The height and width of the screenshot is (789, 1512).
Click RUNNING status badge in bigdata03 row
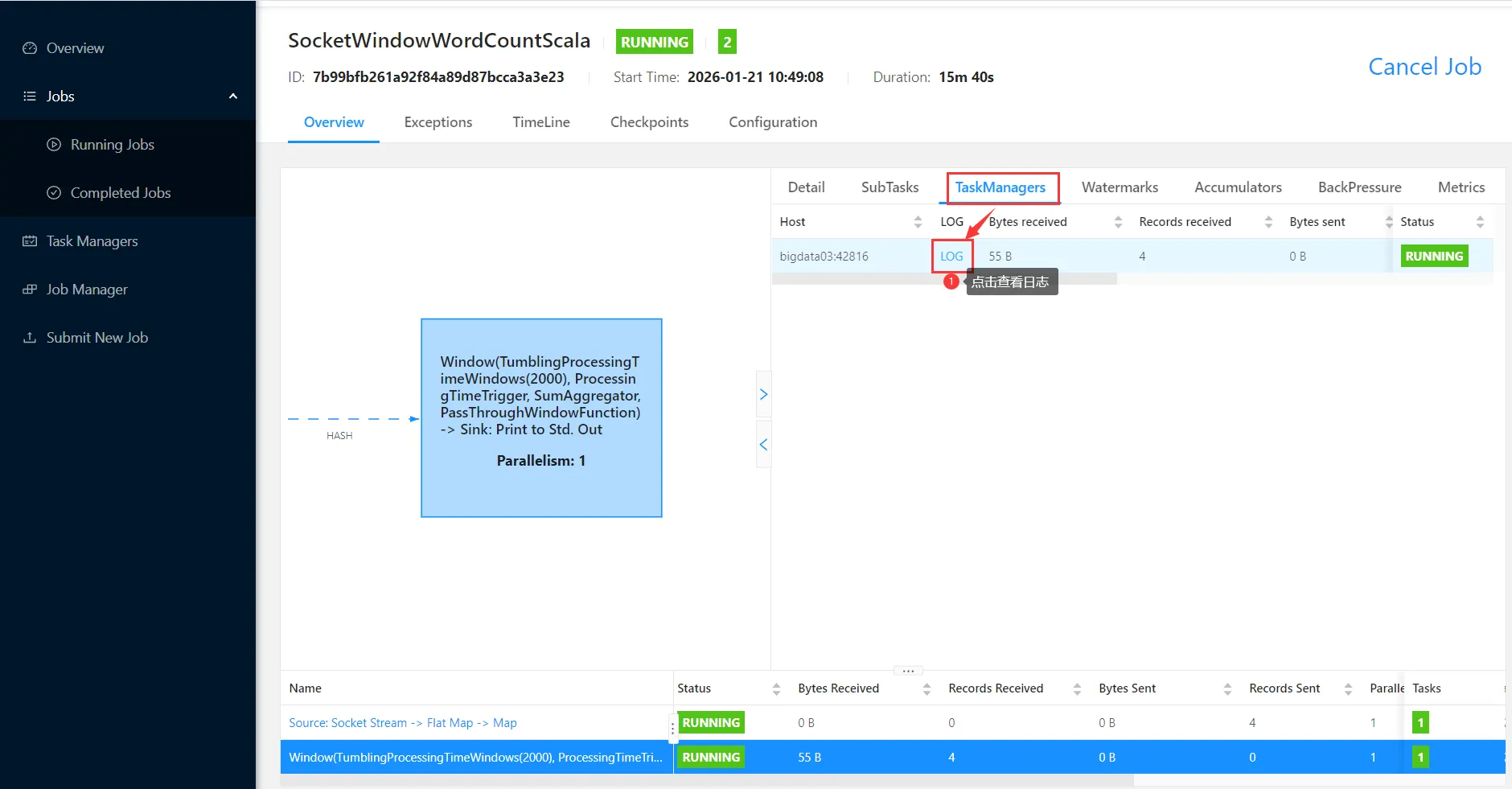(x=1434, y=257)
